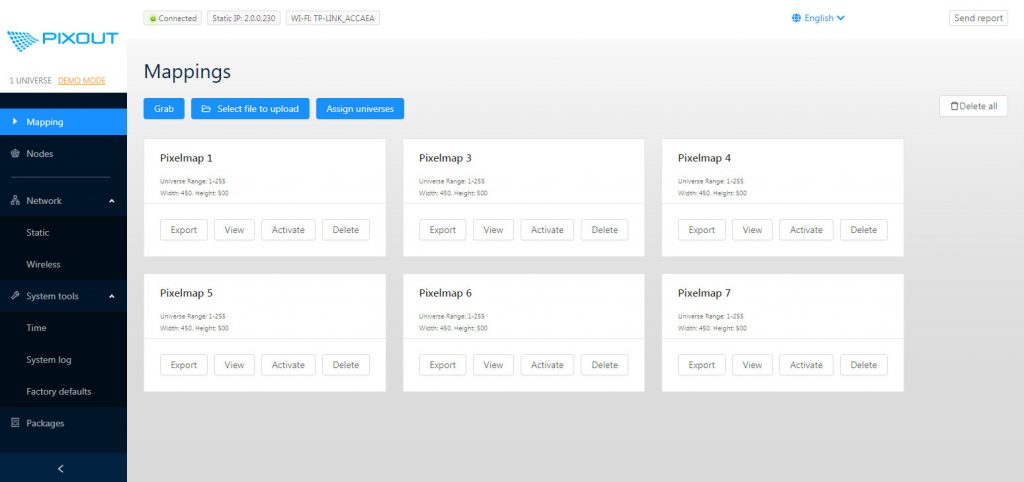The image size is (1024, 482).
Task: Click the Nodes icon in sidebar
Action: (16, 153)
